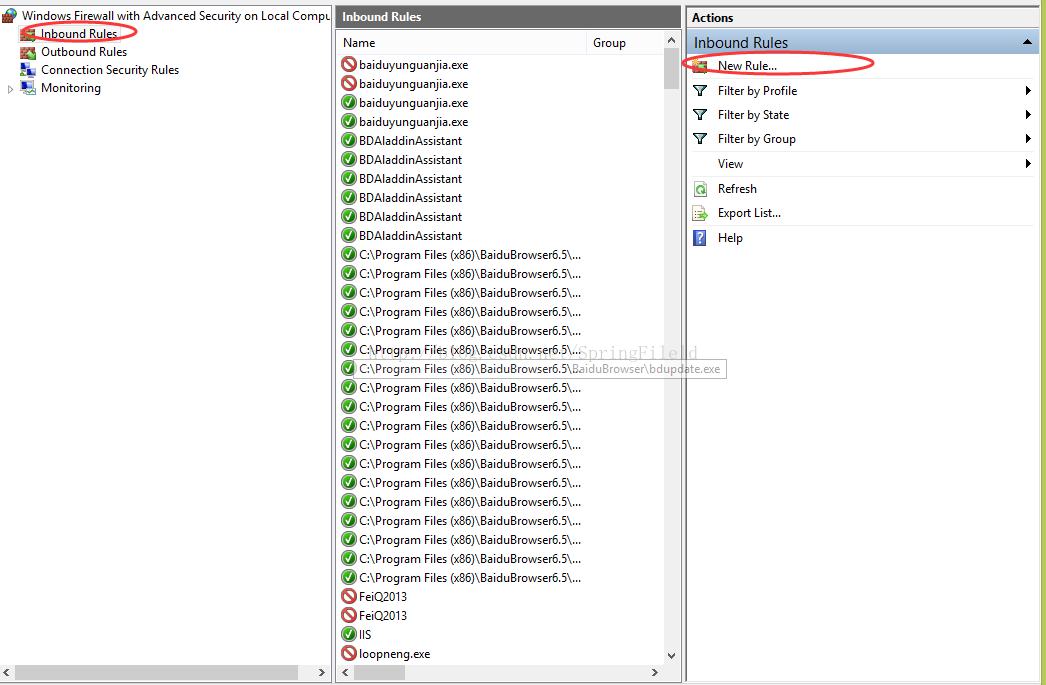Screen dimensions: 1046x685
Task: Choose Filter by Group action
Action: pyautogui.click(x=756, y=139)
